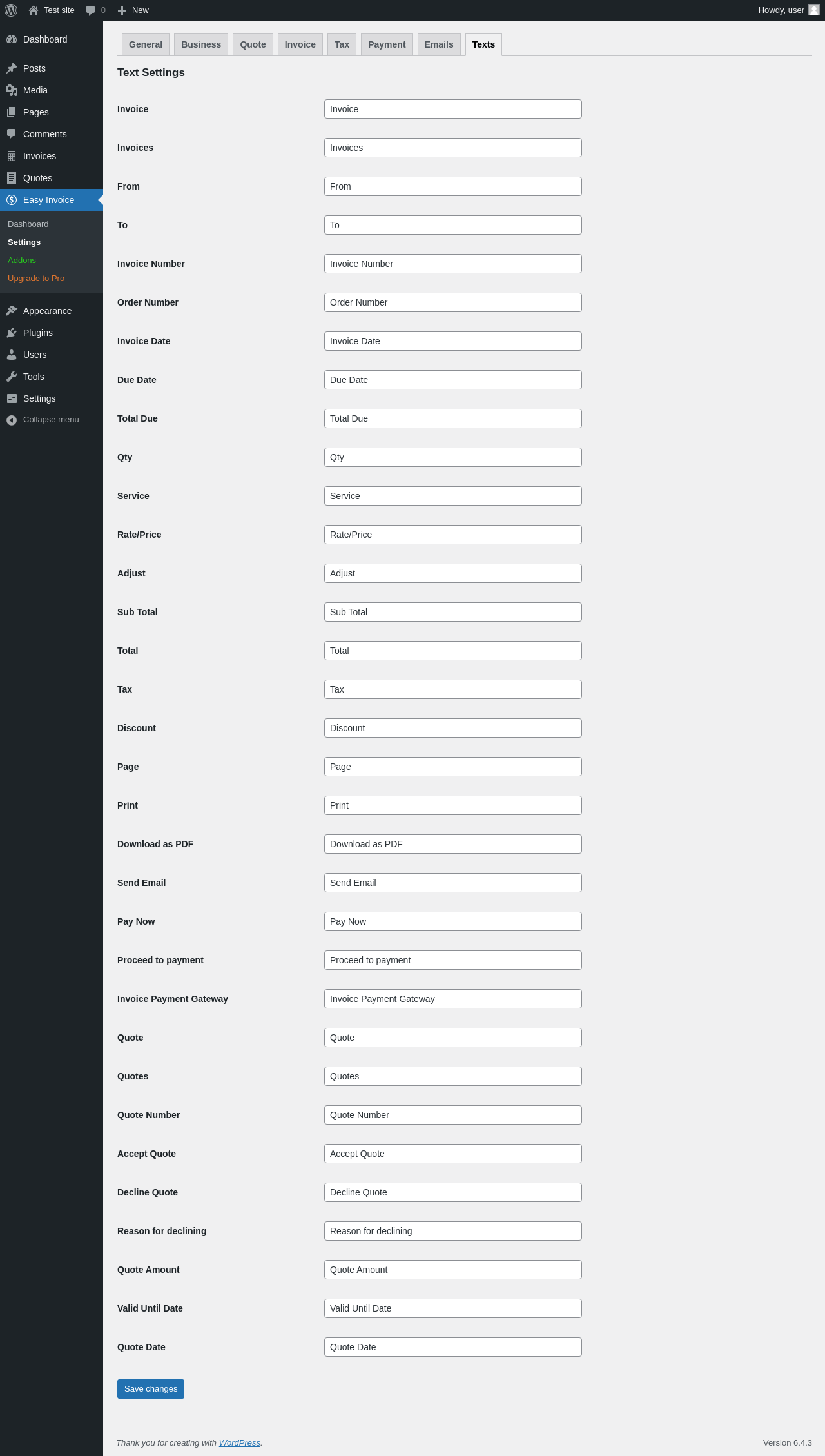The image size is (825, 1456).
Task: Click the Plugins plug icon
Action: [x=12, y=333]
